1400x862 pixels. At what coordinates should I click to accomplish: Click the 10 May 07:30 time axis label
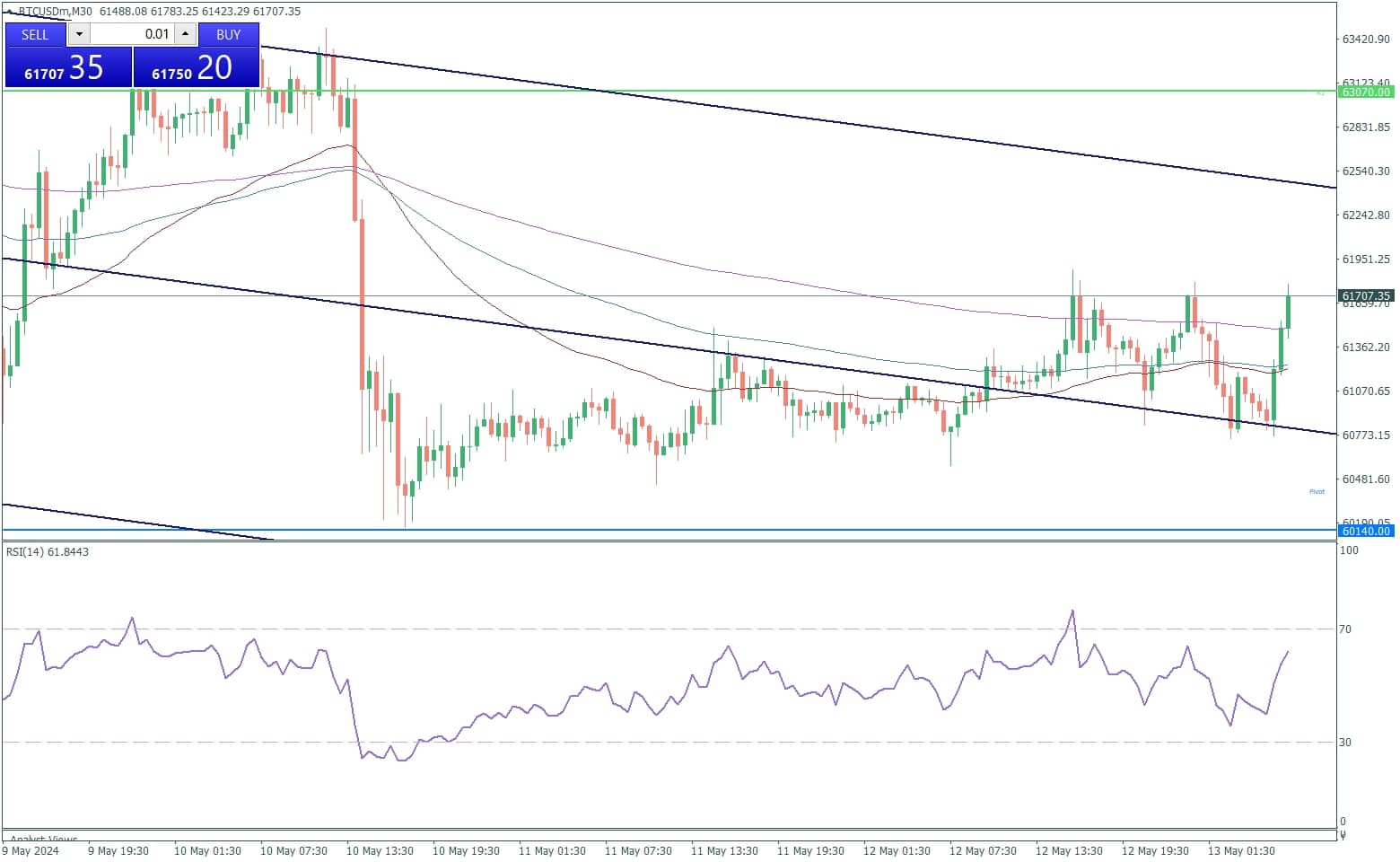tap(293, 851)
